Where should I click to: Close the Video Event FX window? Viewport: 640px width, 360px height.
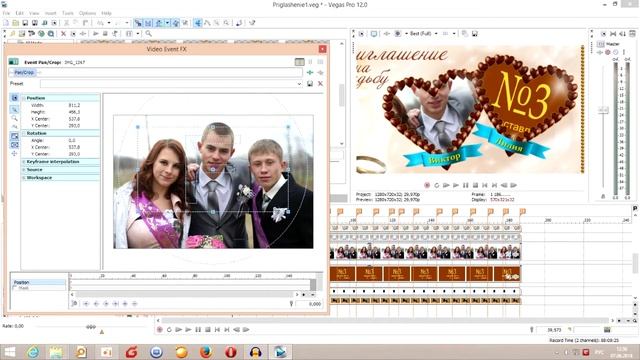(x=322, y=49)
